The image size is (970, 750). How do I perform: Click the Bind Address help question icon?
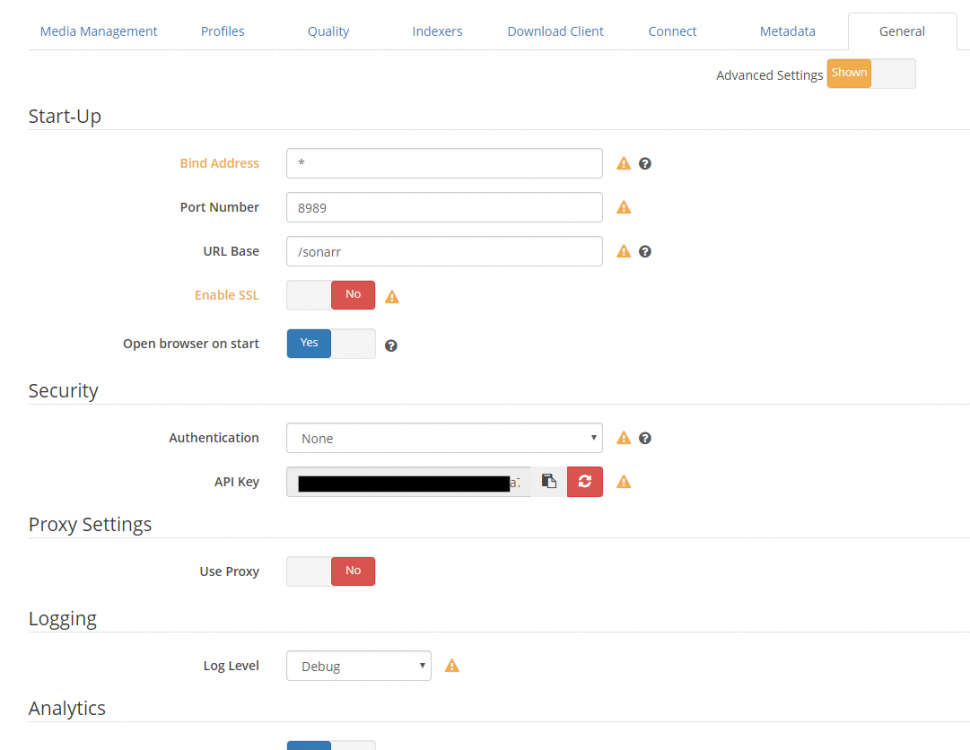[645, 163]
